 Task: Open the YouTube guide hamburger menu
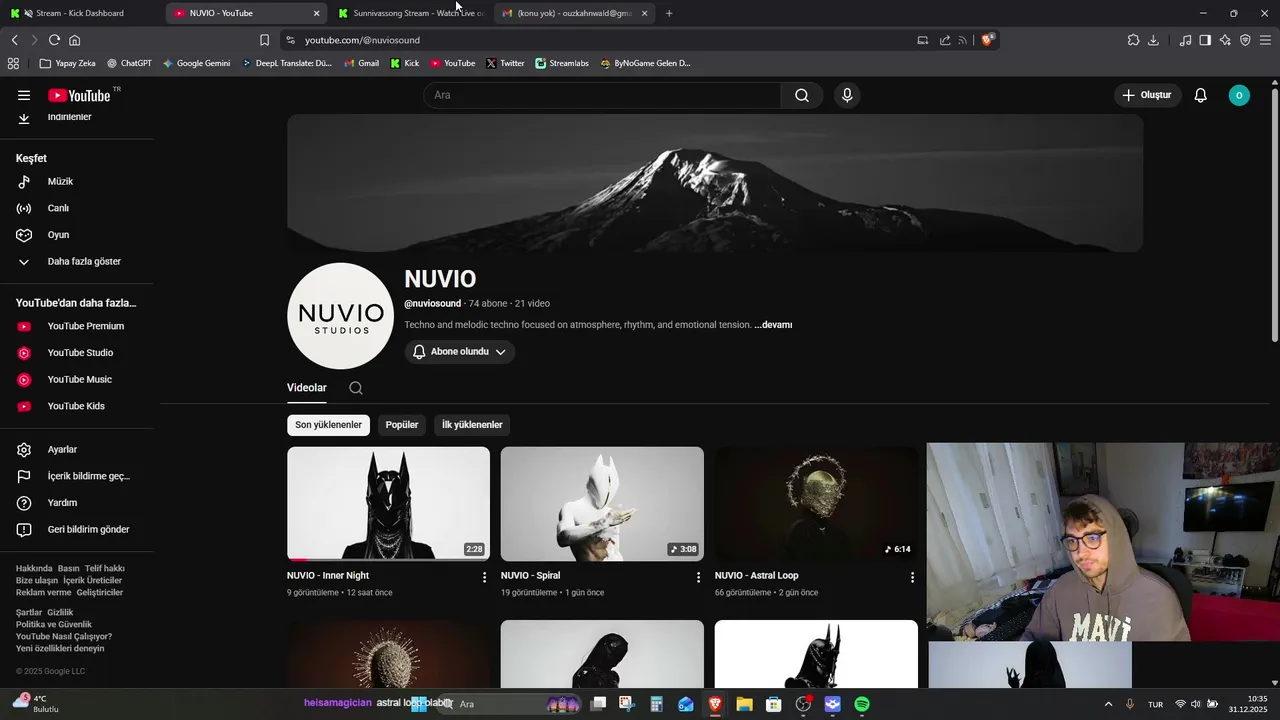click(24, 95)
